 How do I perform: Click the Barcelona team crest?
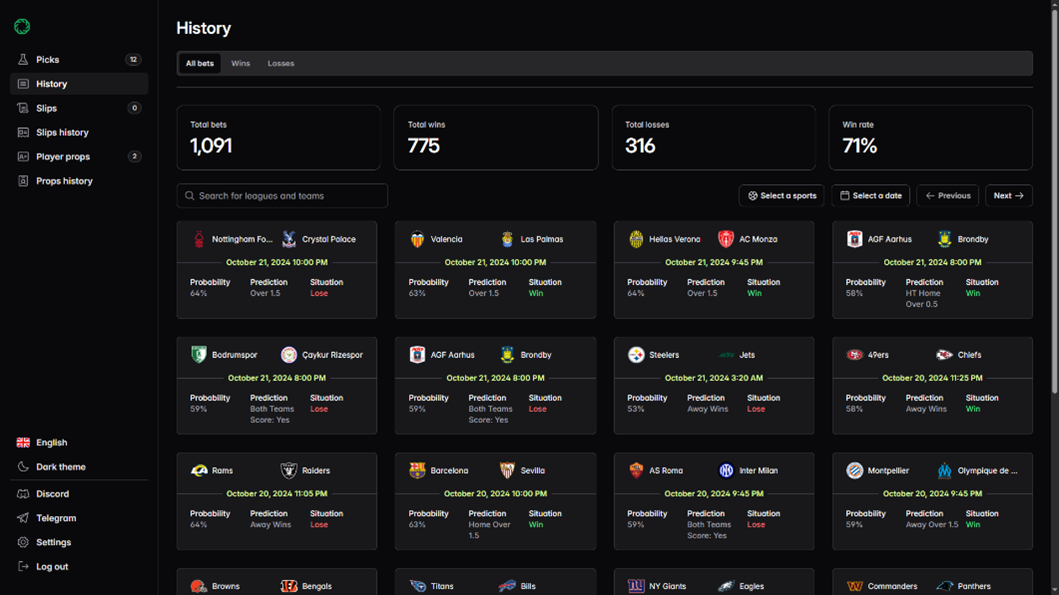pyautogui.click(x=417, y=470)
